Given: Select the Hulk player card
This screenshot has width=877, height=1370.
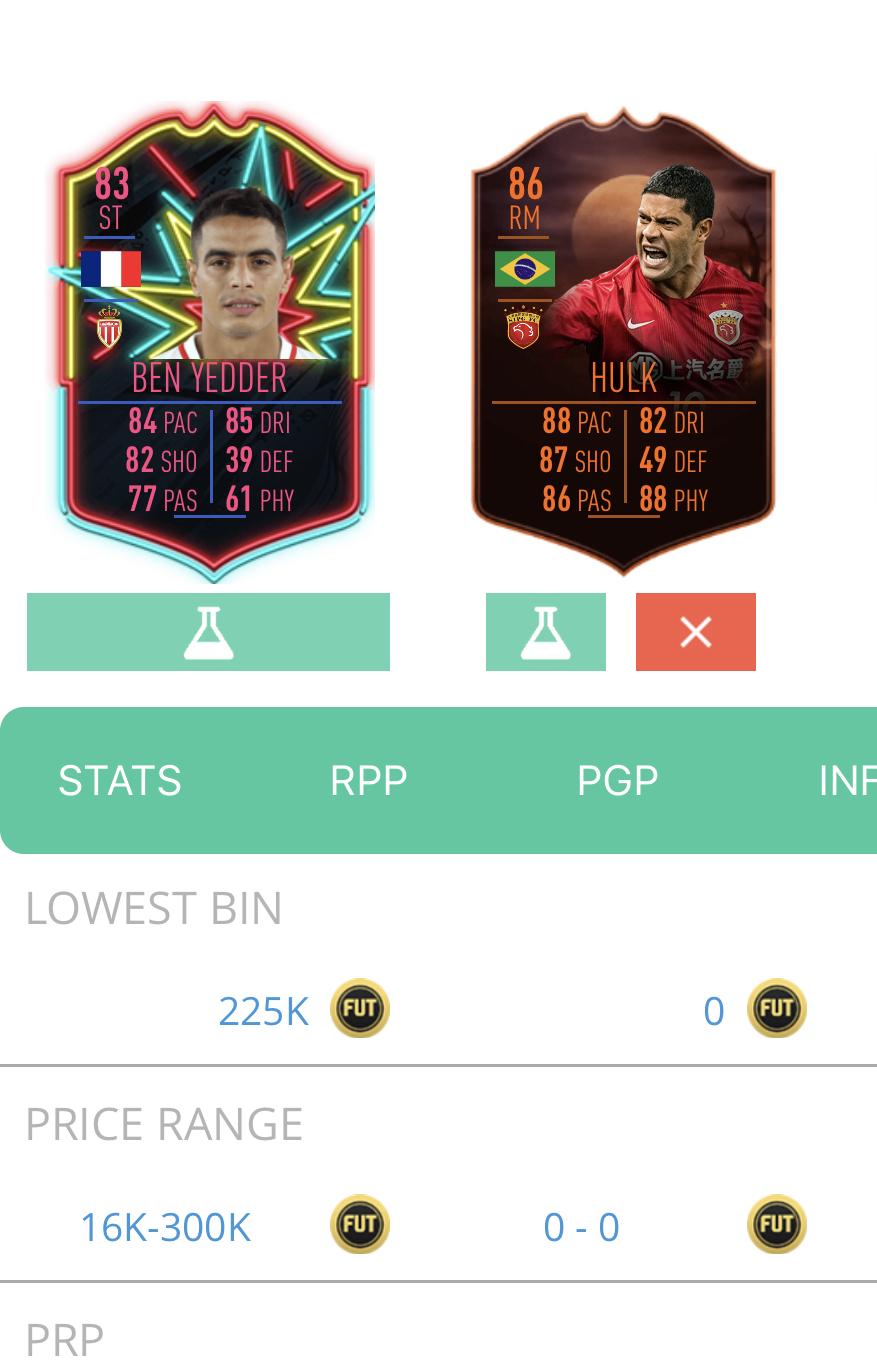Looking at the screenshot, I should click(x=623, y=341).
